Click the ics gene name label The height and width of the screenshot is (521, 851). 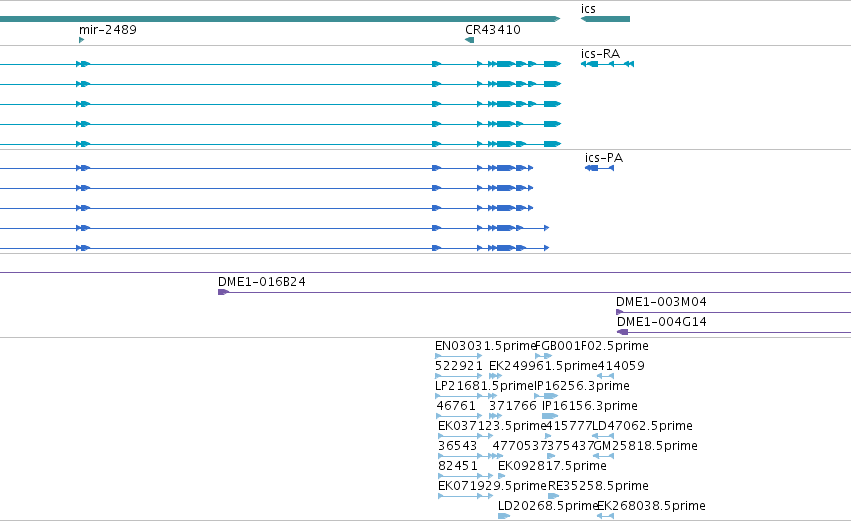click(588, 9)
